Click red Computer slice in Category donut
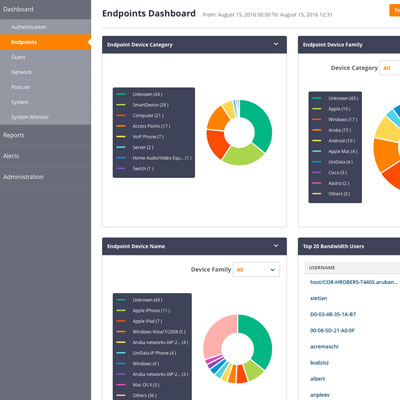 pyautogui.click(x=217, y=143)
